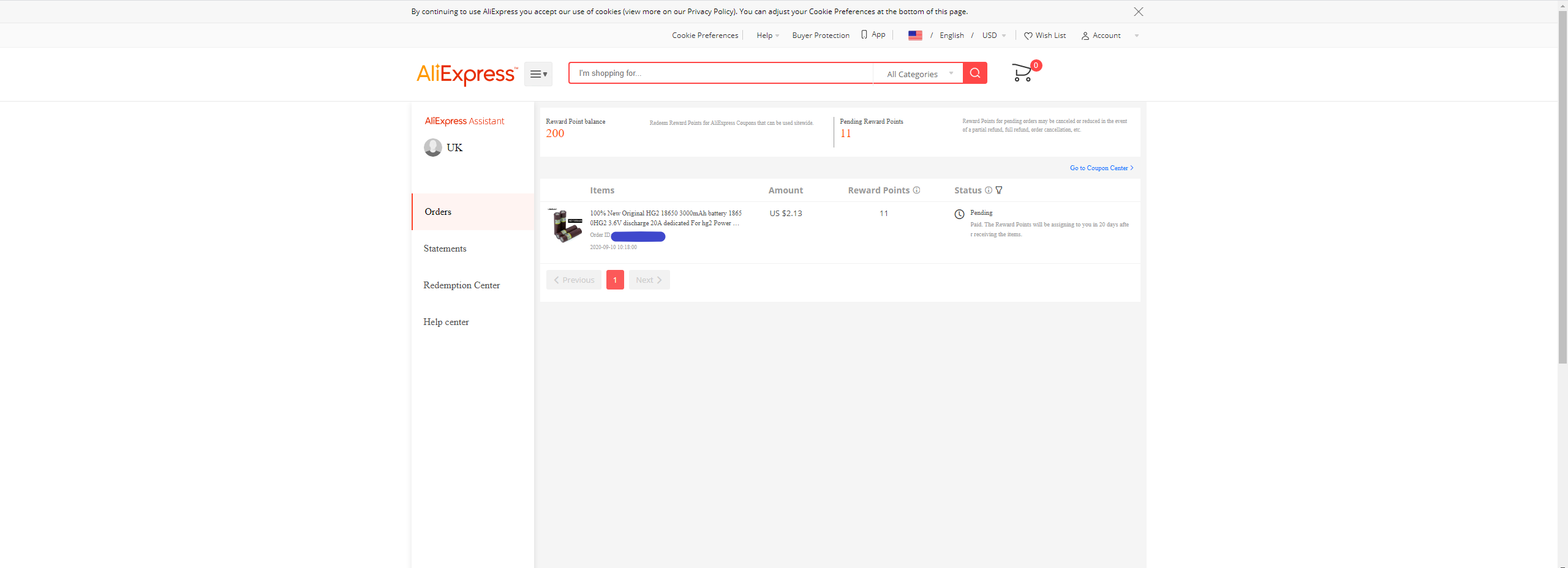Click the red search magnifier button

pyautogui.click(x=975, y=73)
